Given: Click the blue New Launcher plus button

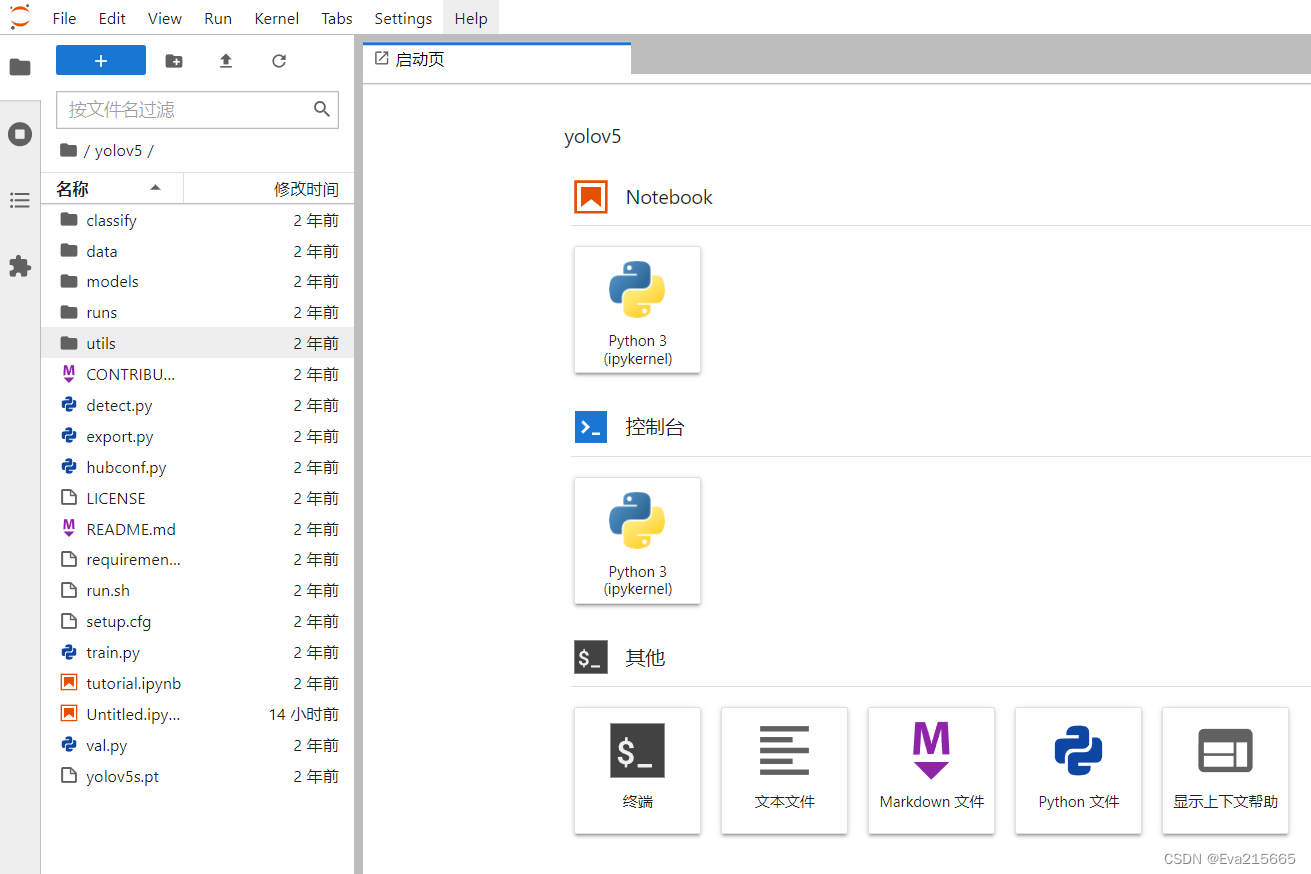Looking at the screenshot, I should click(x=101, y=60).
